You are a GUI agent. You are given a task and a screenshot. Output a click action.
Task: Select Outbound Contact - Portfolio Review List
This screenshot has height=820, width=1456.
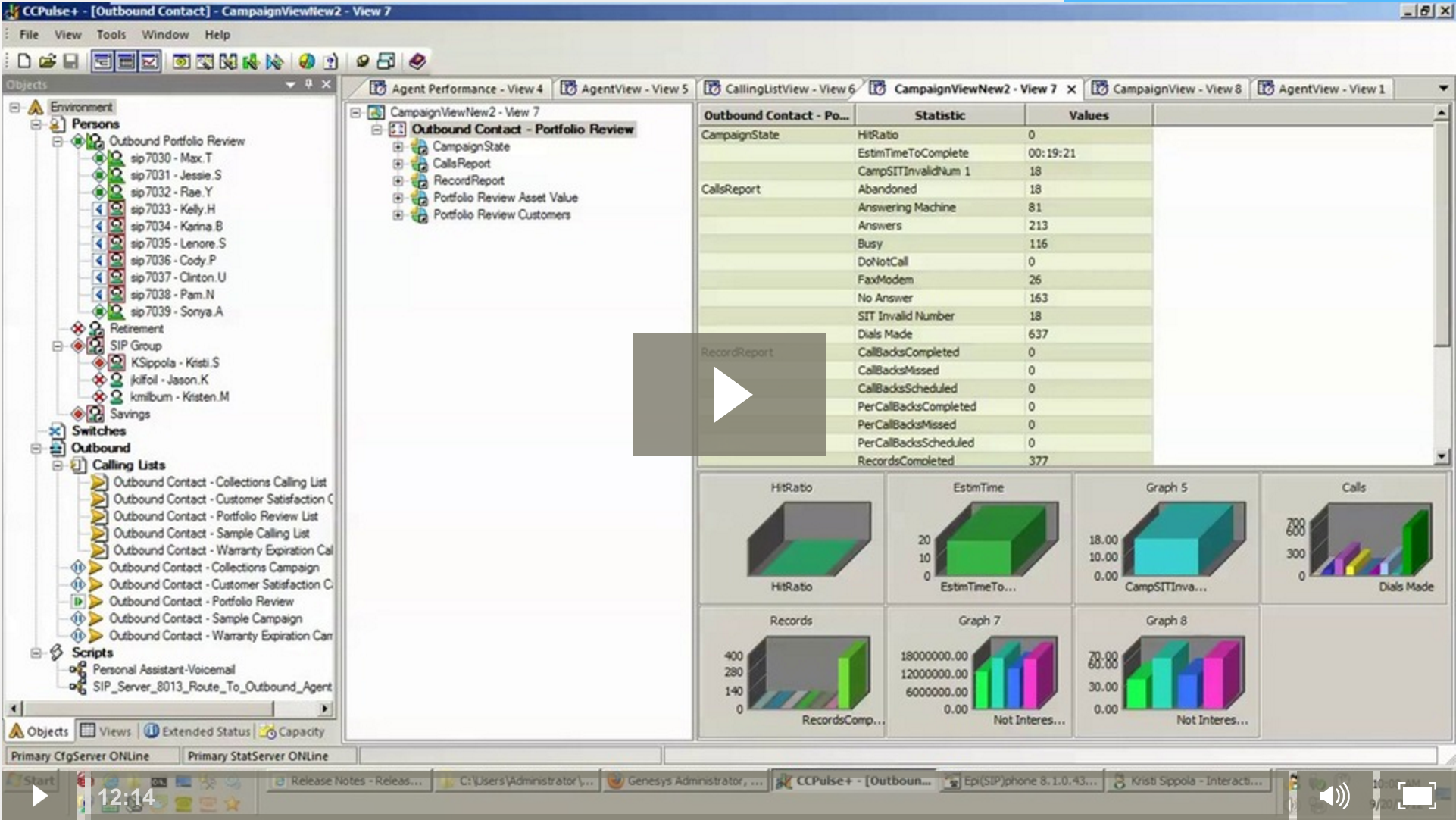click(216, 516)
